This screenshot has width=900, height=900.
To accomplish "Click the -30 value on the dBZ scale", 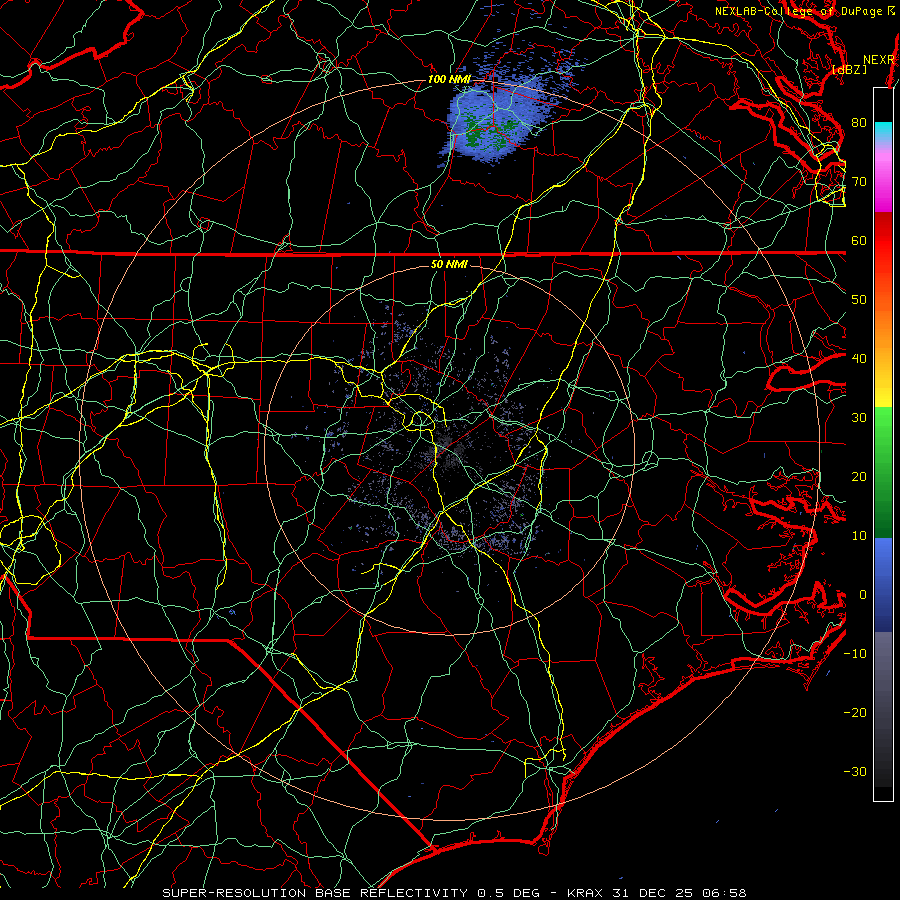I will coord(855,771).
